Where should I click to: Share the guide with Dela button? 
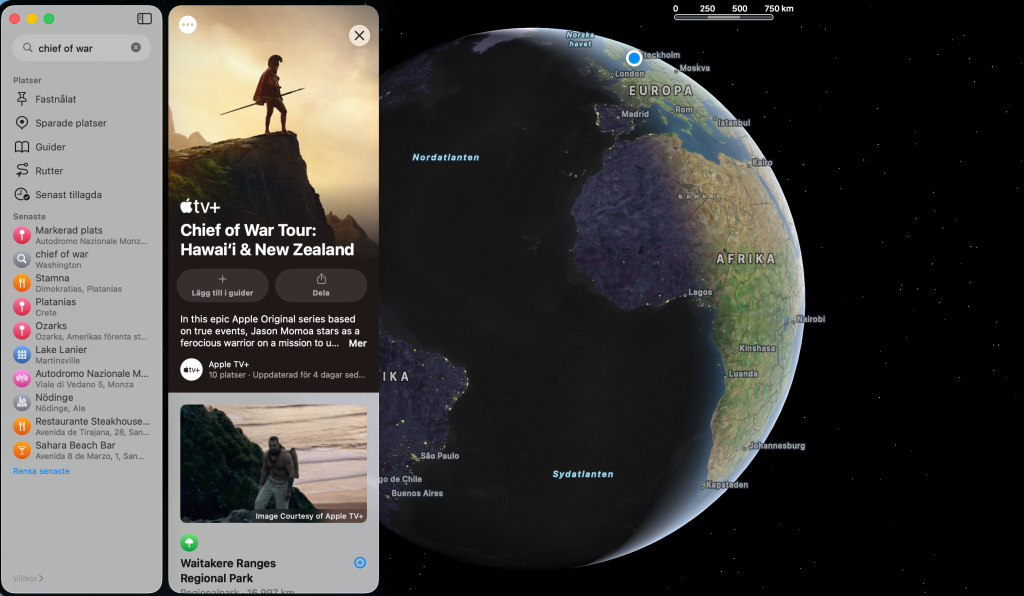[321, 285]
